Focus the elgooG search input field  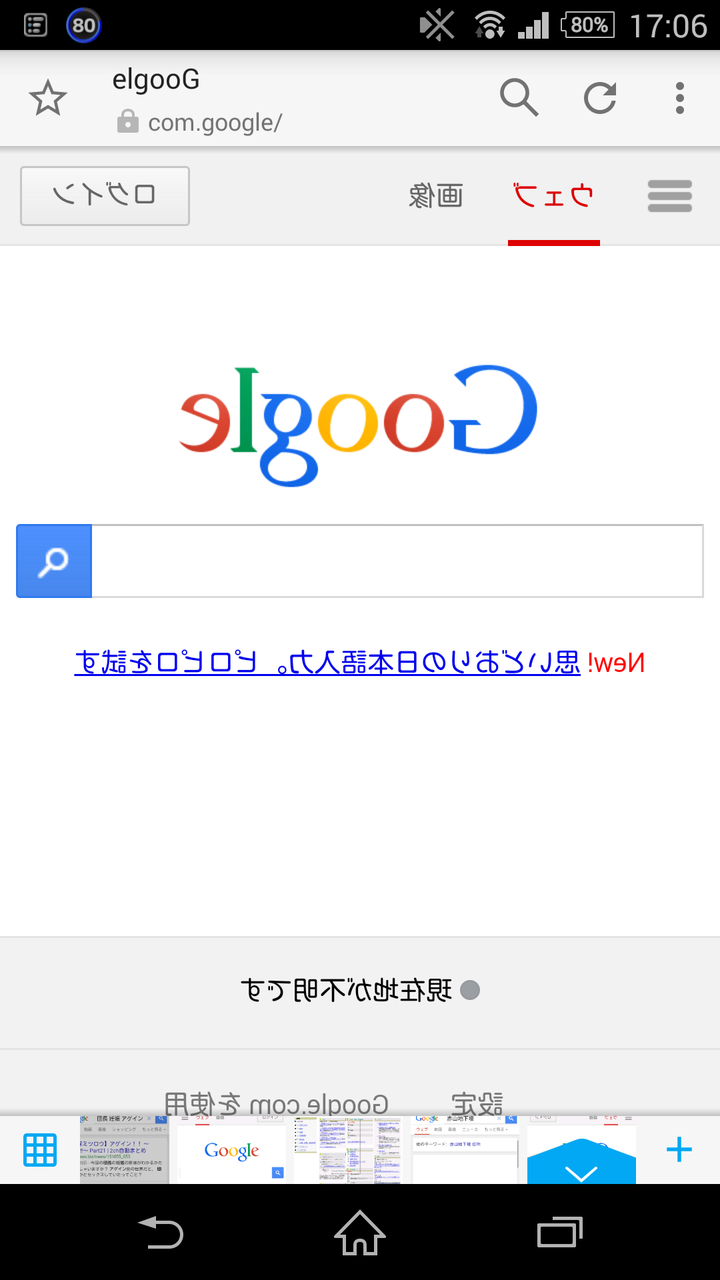[x=397, y=561]
